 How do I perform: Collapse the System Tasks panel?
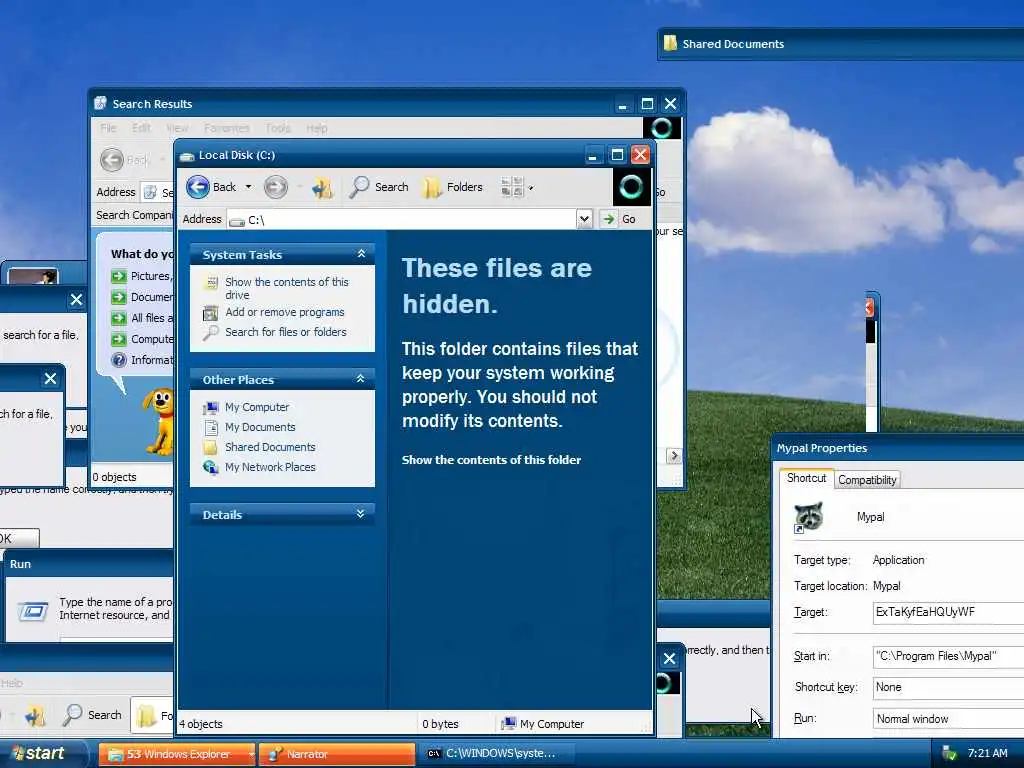(x=361, y=253)
